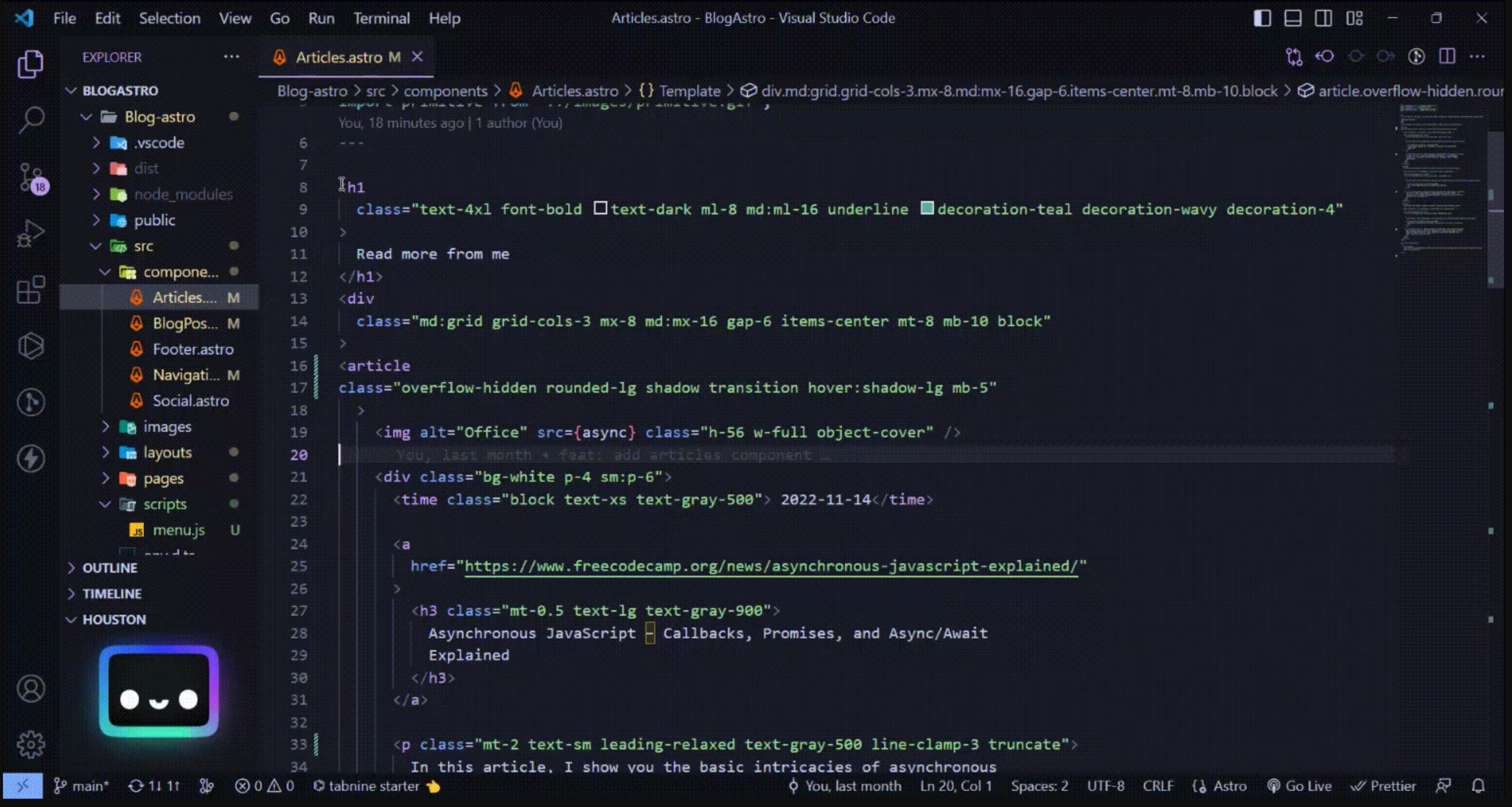Open Source Control with 18 changes
1512x807 pixels.
click(30, 177)
